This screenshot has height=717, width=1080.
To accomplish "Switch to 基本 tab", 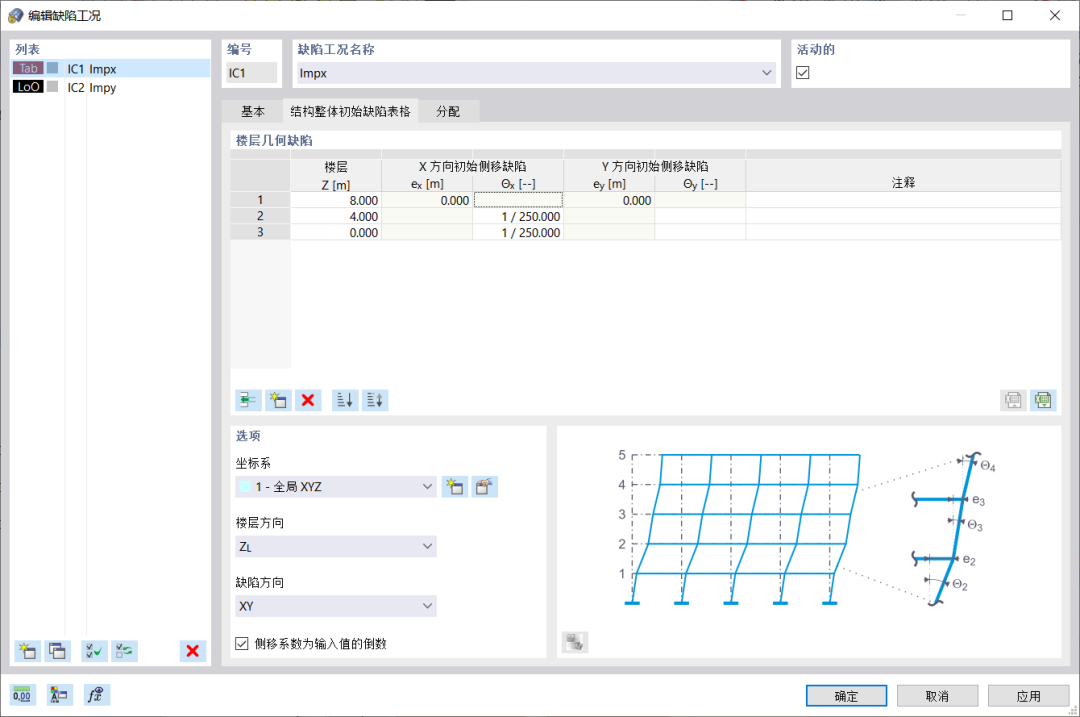I will pos(253,112).
